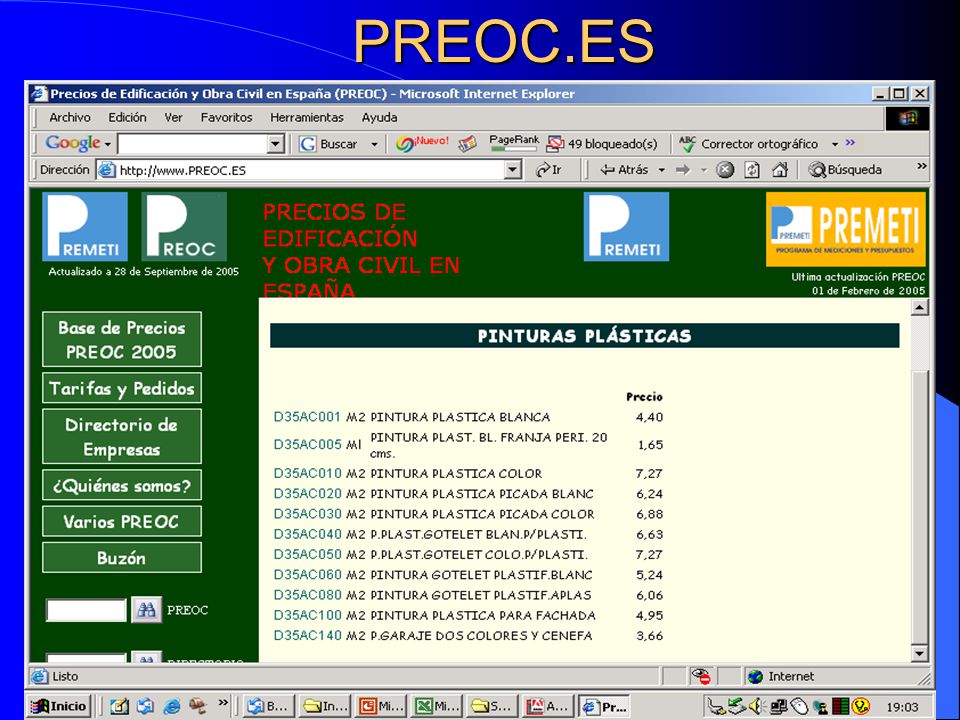Expand Google toolbar overflow chevron
960x720 pixels.
[850, 143]
